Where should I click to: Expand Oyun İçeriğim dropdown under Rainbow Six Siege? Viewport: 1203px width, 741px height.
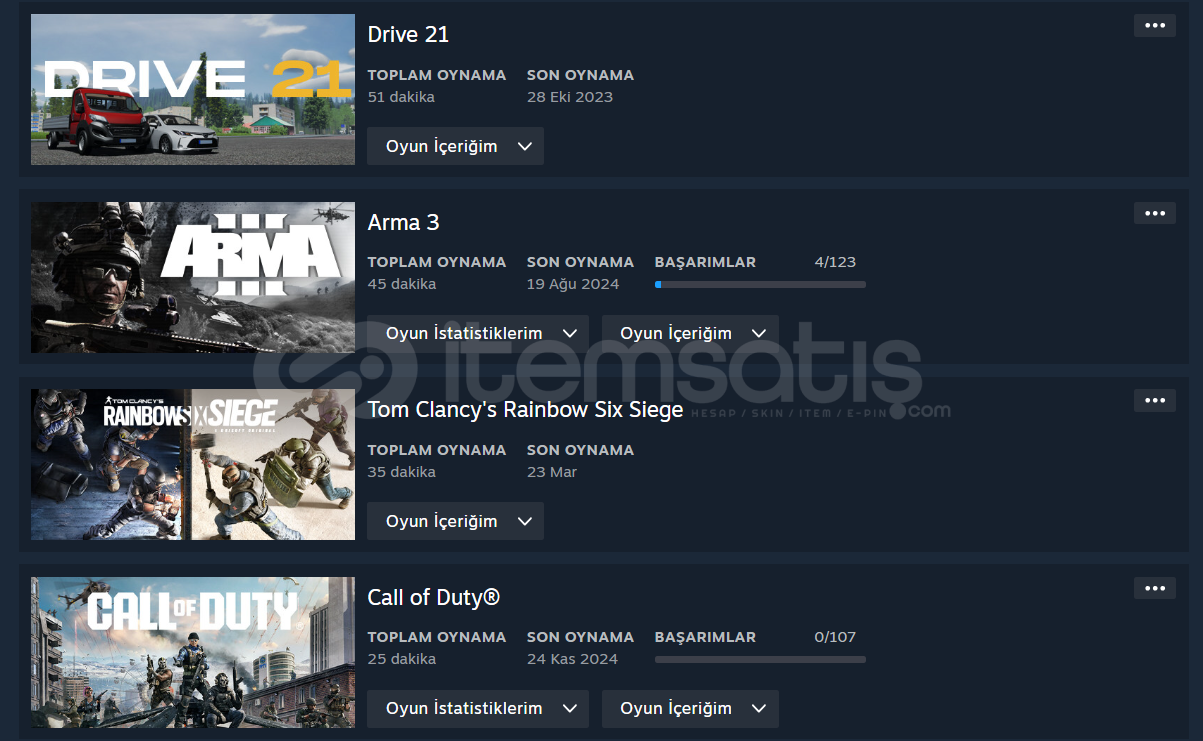tap(455, 521)
